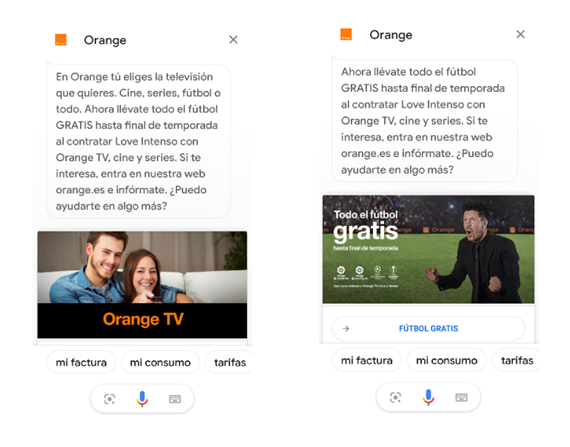Viewport: 570px width, 447px height.
Task: Click the Orange logo in left panel
Action: 61,40
